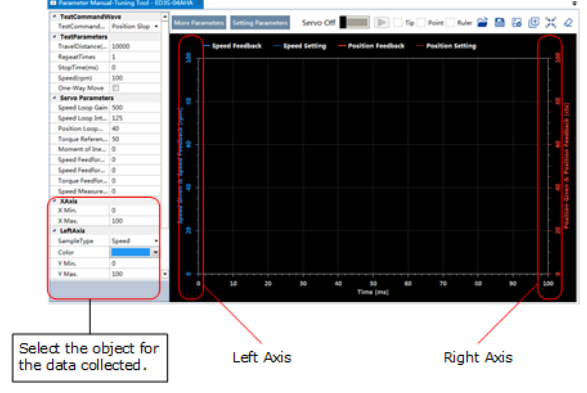Enable the Ruler checkbox

click(450, 23)
